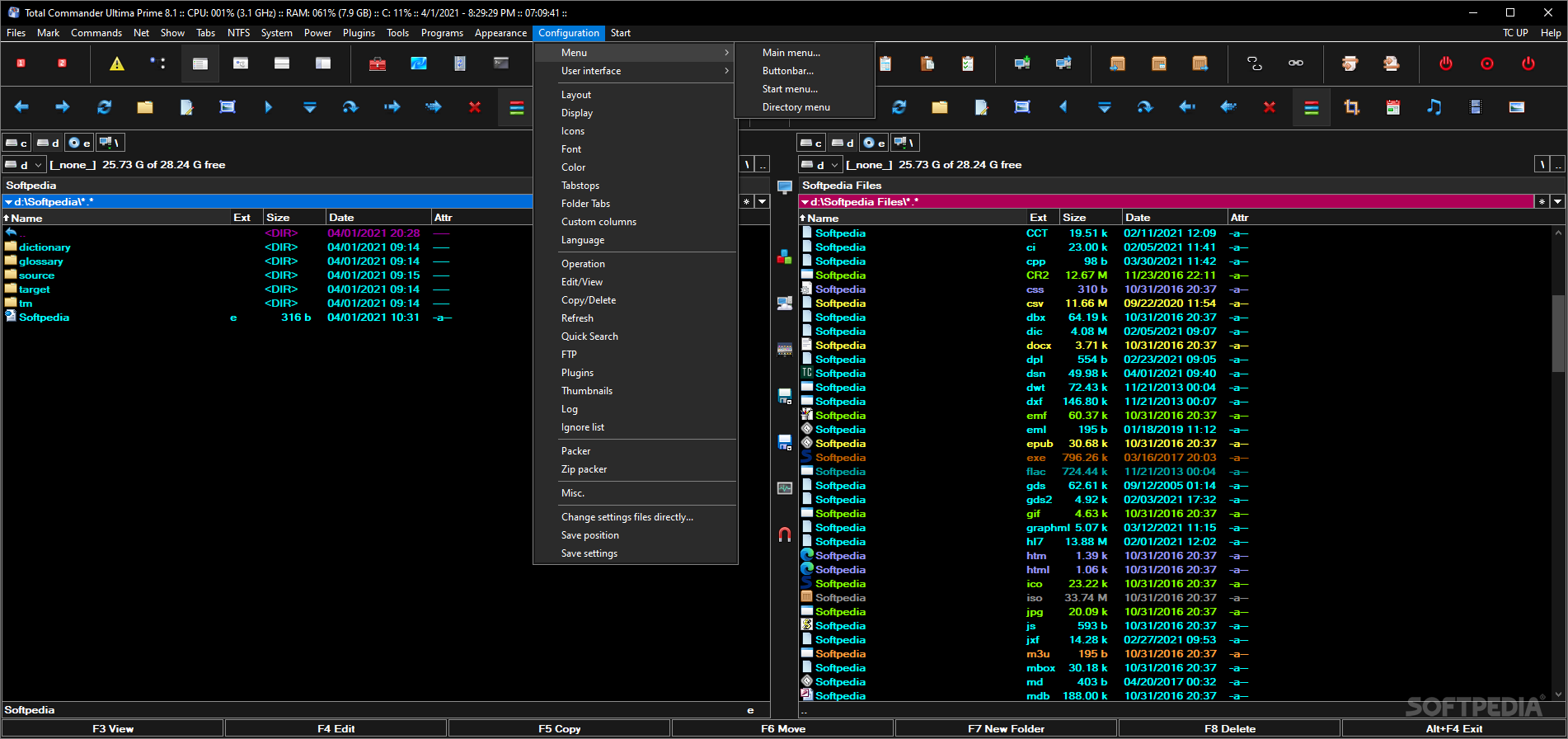The height and width of the screenshot is (739, 1568).
Task: Click the right panel picture image icon
Action: tap(1517, 107)
